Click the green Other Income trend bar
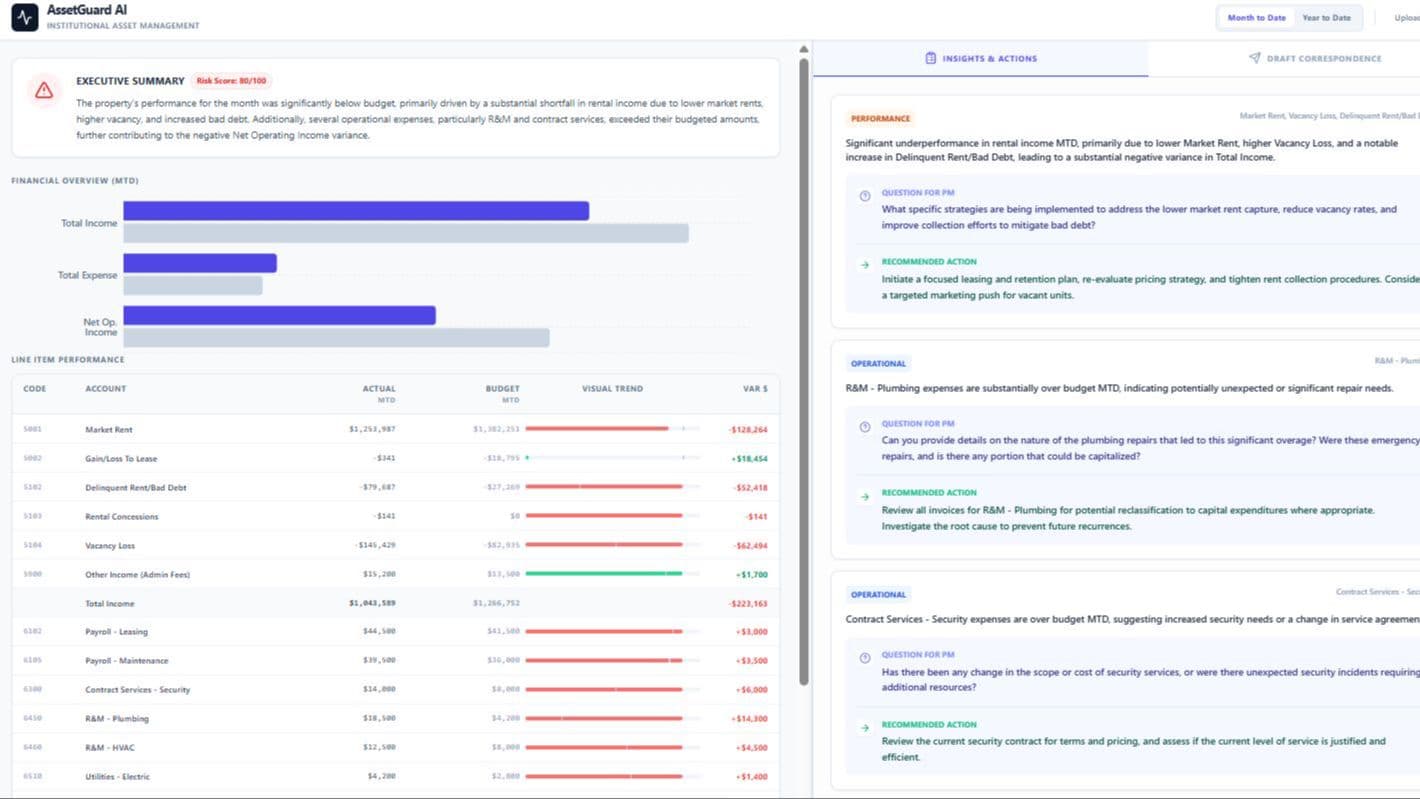The image size is (1420, 799). [604, 574]
